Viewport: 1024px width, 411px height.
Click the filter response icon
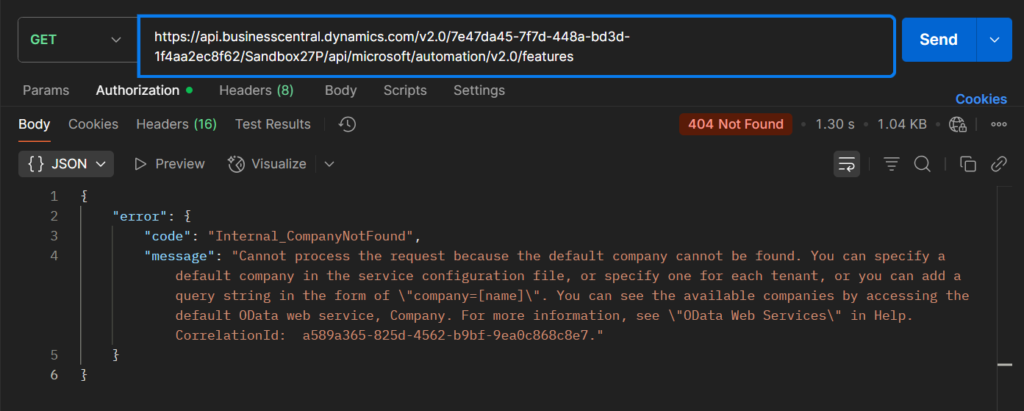[x=891, y=163]
